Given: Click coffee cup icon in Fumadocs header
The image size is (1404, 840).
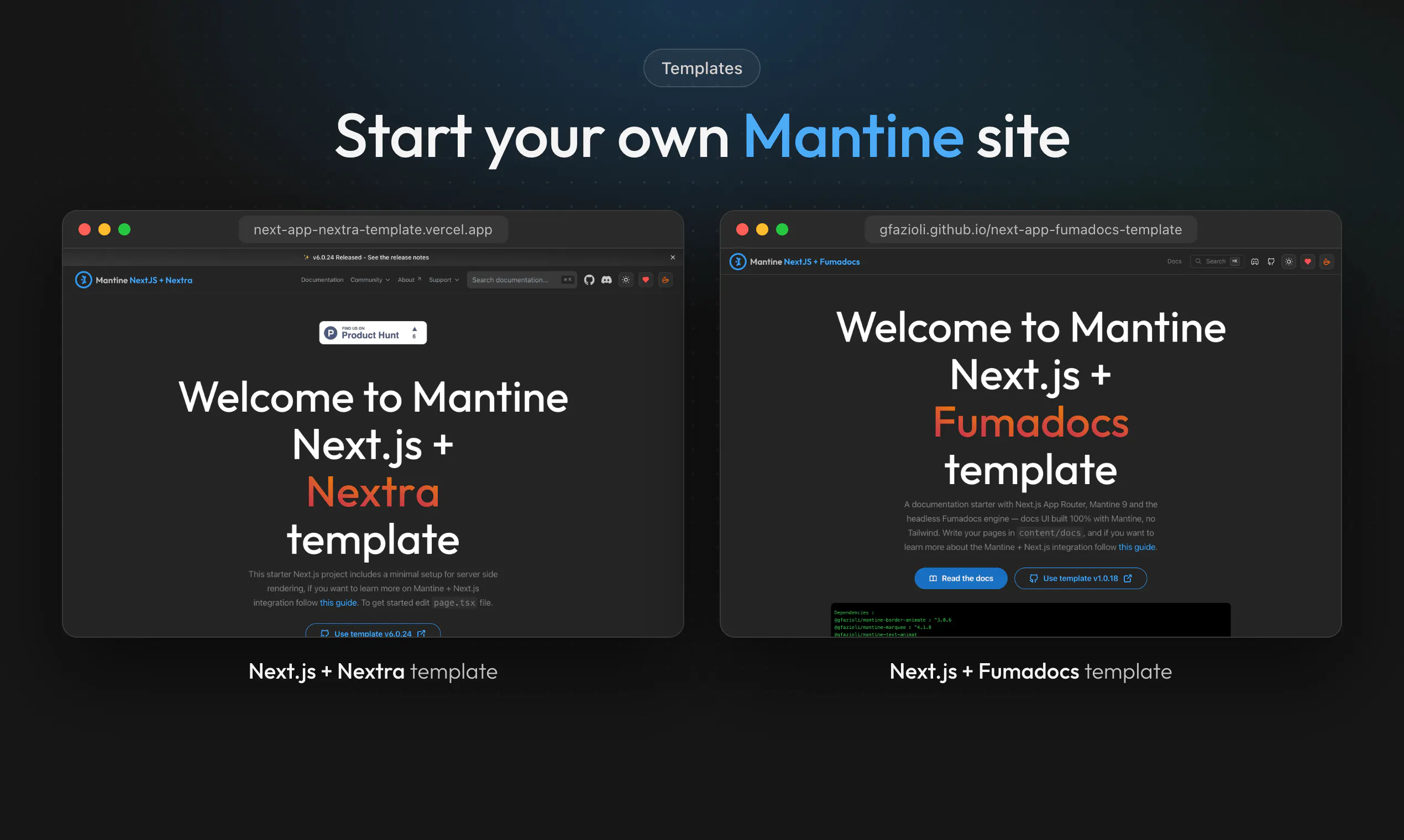Looking at the screenshot, I should [1326, 261].
